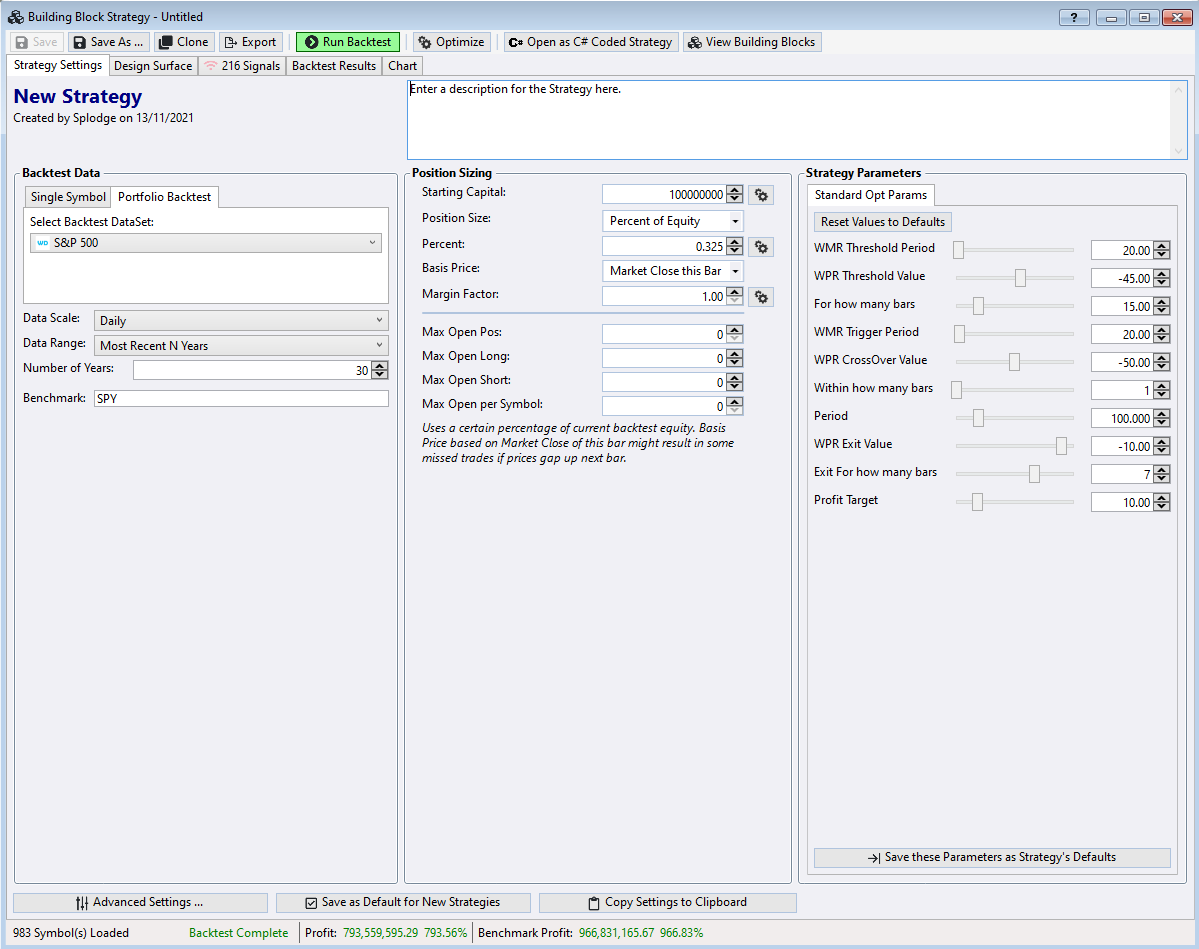Open strategy as C# Coded Strategy

(x=591, y=42)
